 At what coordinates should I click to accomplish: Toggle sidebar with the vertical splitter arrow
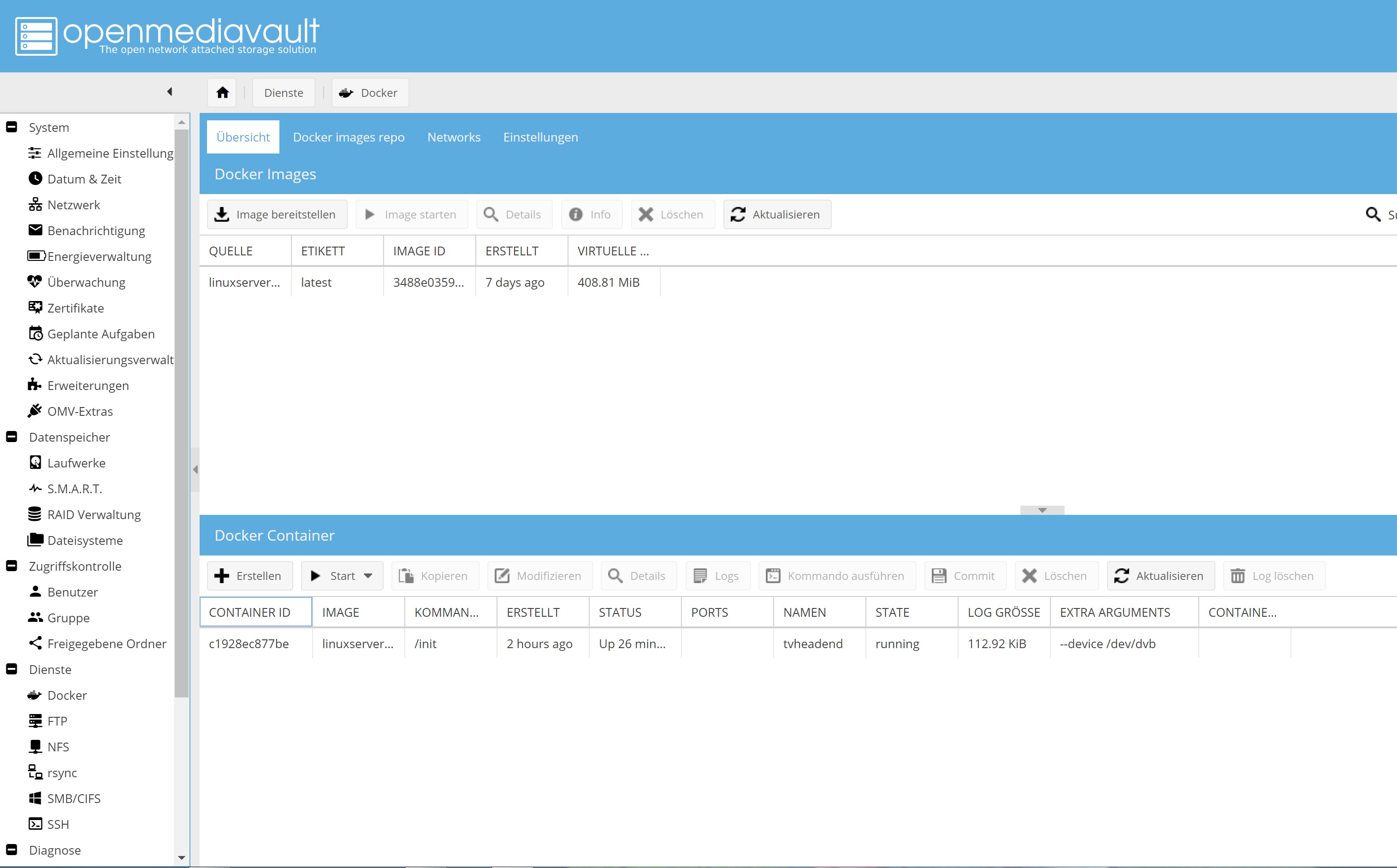195,470
